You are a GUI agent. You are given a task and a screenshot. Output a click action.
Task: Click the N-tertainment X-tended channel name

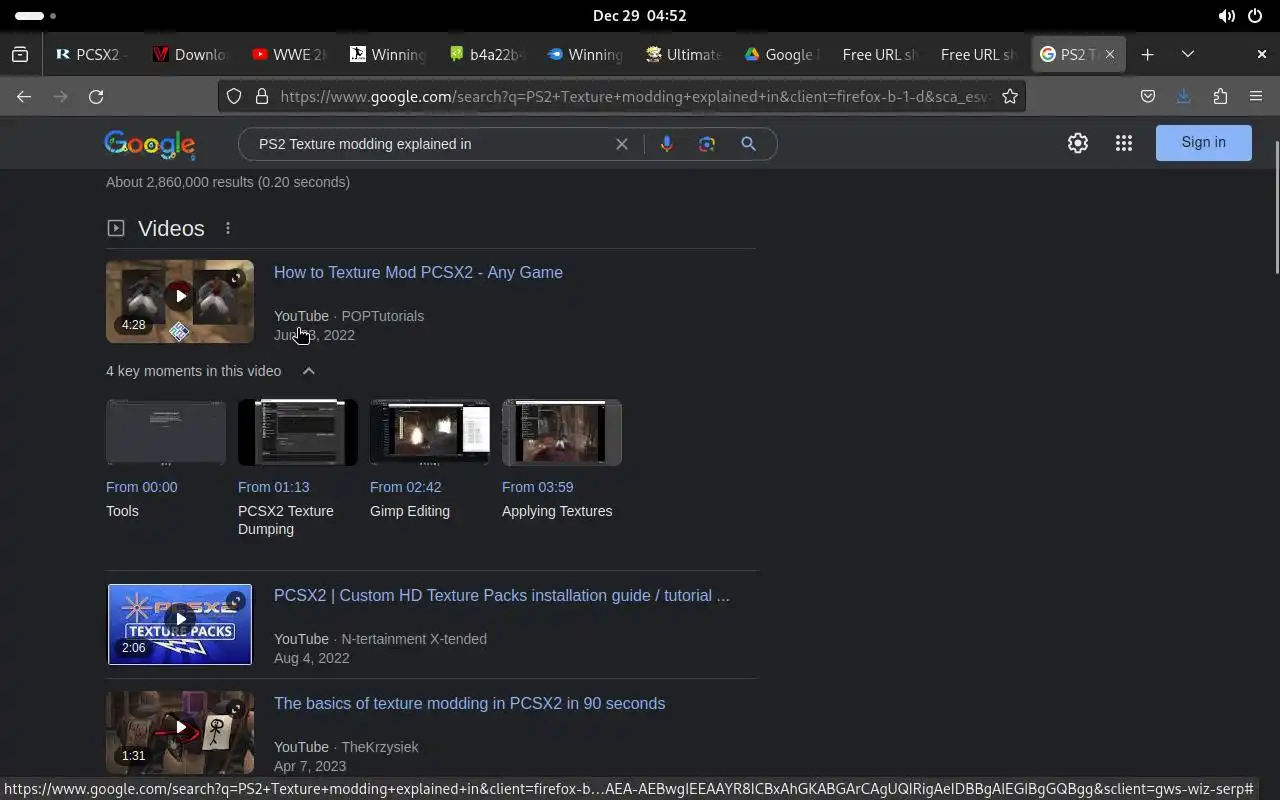pos(414,639)
